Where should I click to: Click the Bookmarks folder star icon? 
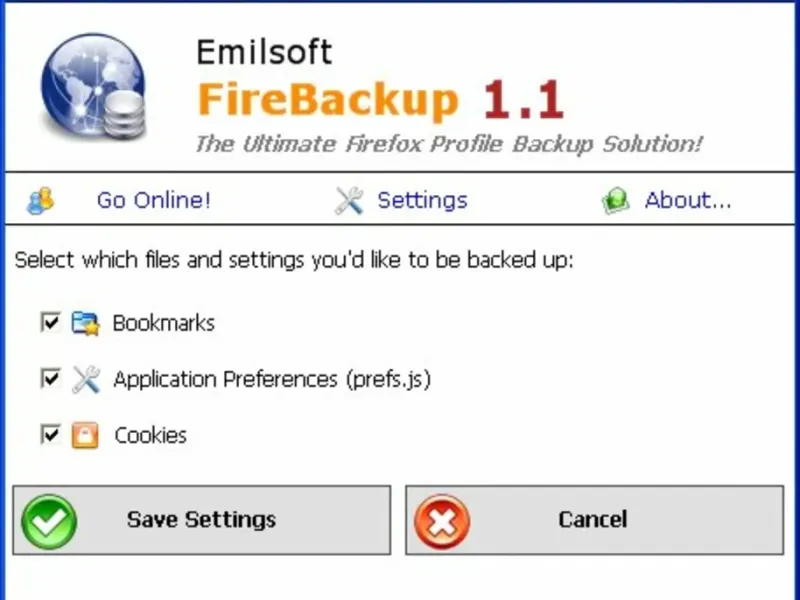tap(85, 324)
